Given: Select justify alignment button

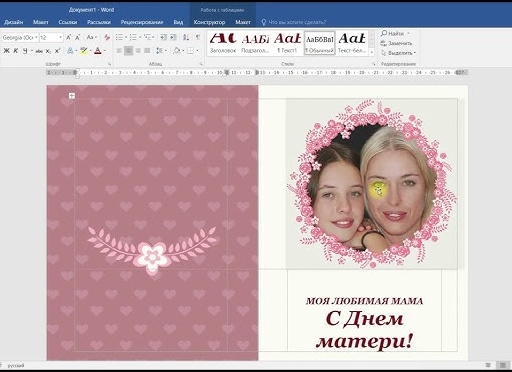Looking at the screenshot, I should click(x=147, y=51).
